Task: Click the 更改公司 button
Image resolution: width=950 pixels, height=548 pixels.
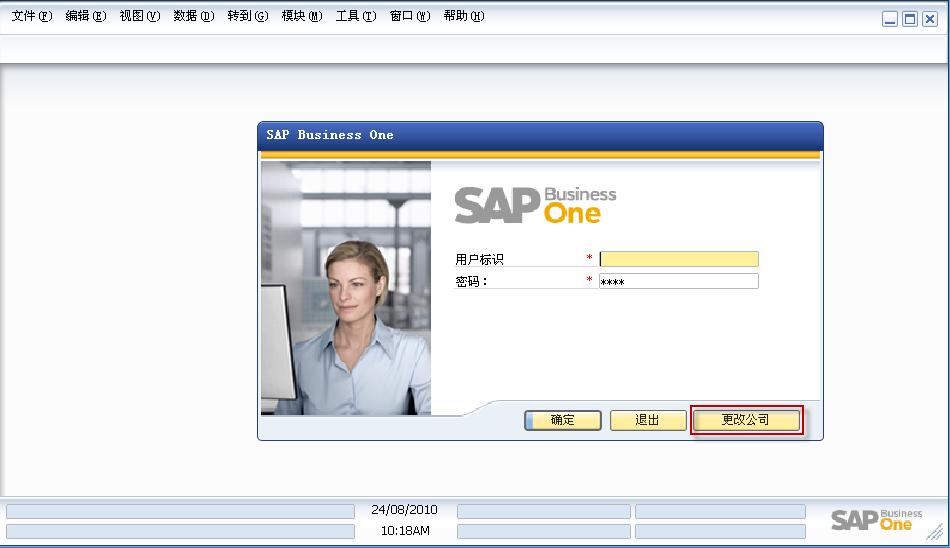Action: (746, 420)
